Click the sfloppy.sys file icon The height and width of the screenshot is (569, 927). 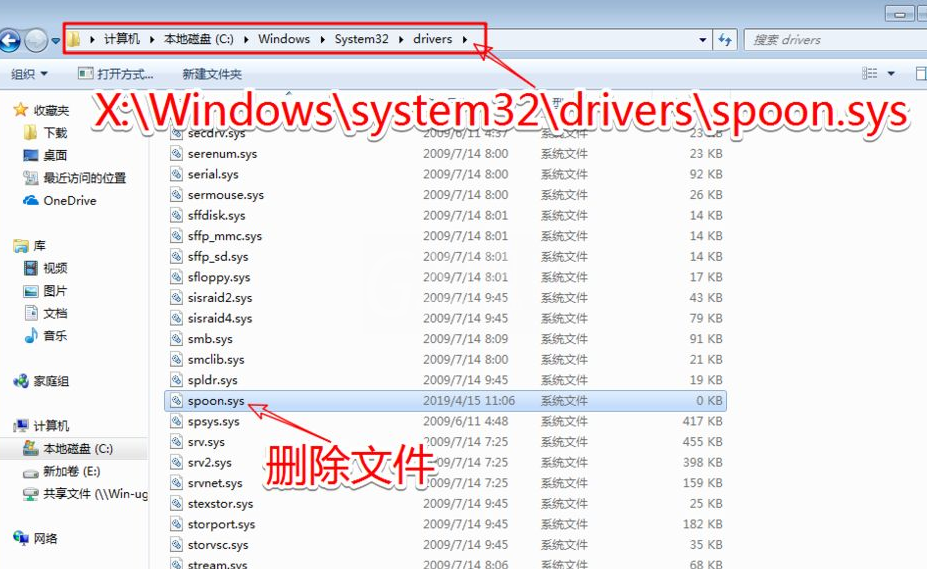pos(176,277)
